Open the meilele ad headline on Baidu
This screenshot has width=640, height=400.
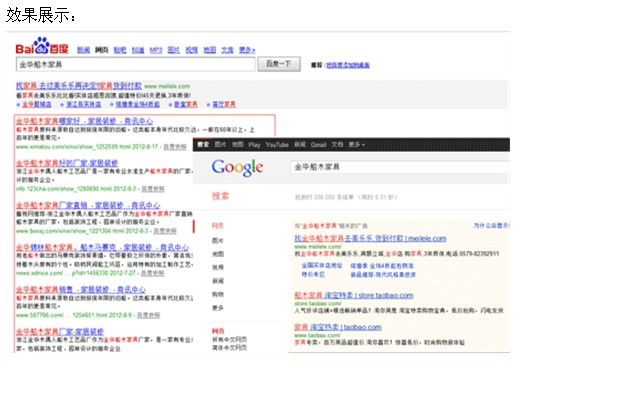(x=79, y=86)
